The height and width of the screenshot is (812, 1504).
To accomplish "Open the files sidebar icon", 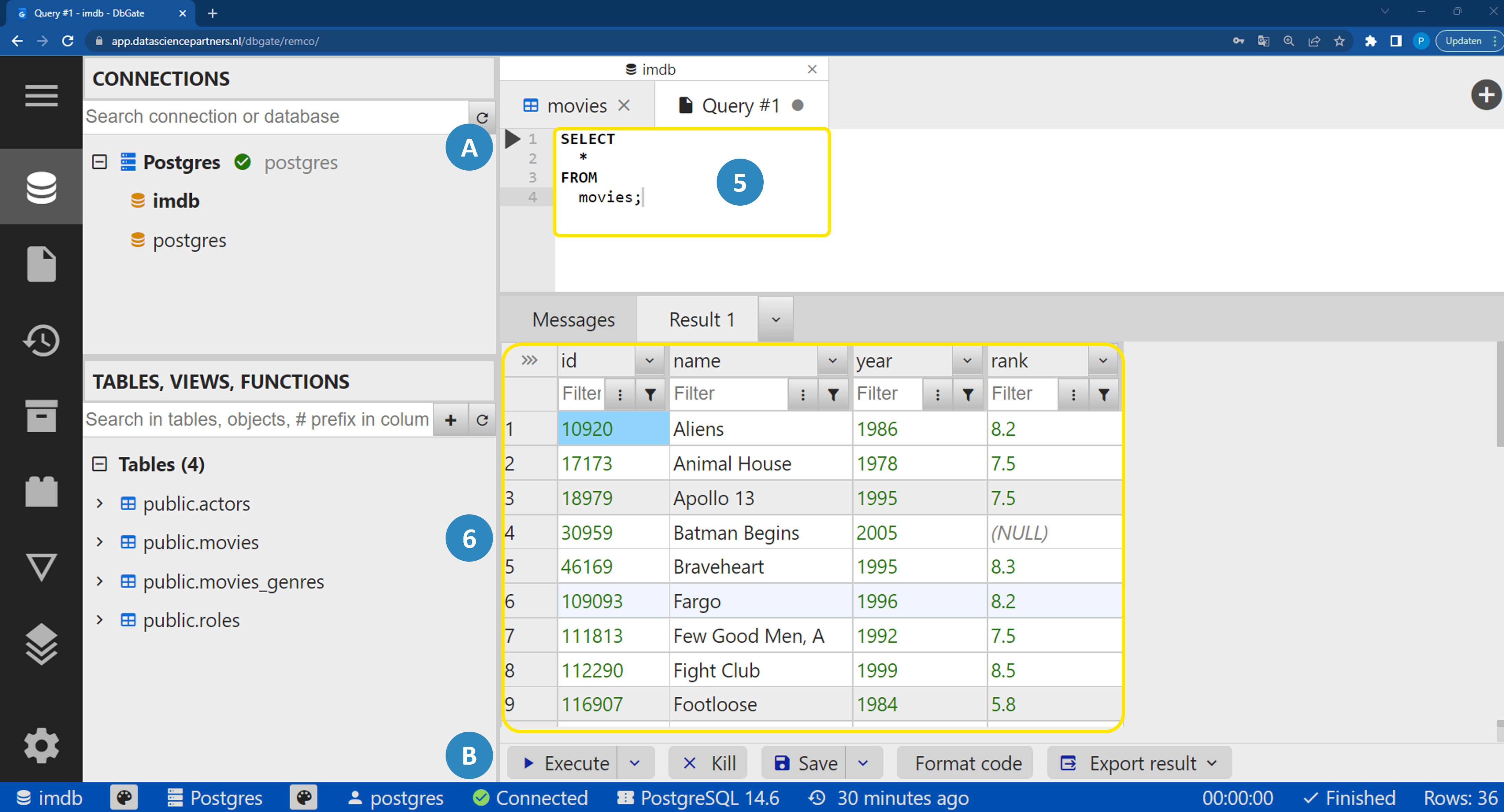I will [41, 264].
